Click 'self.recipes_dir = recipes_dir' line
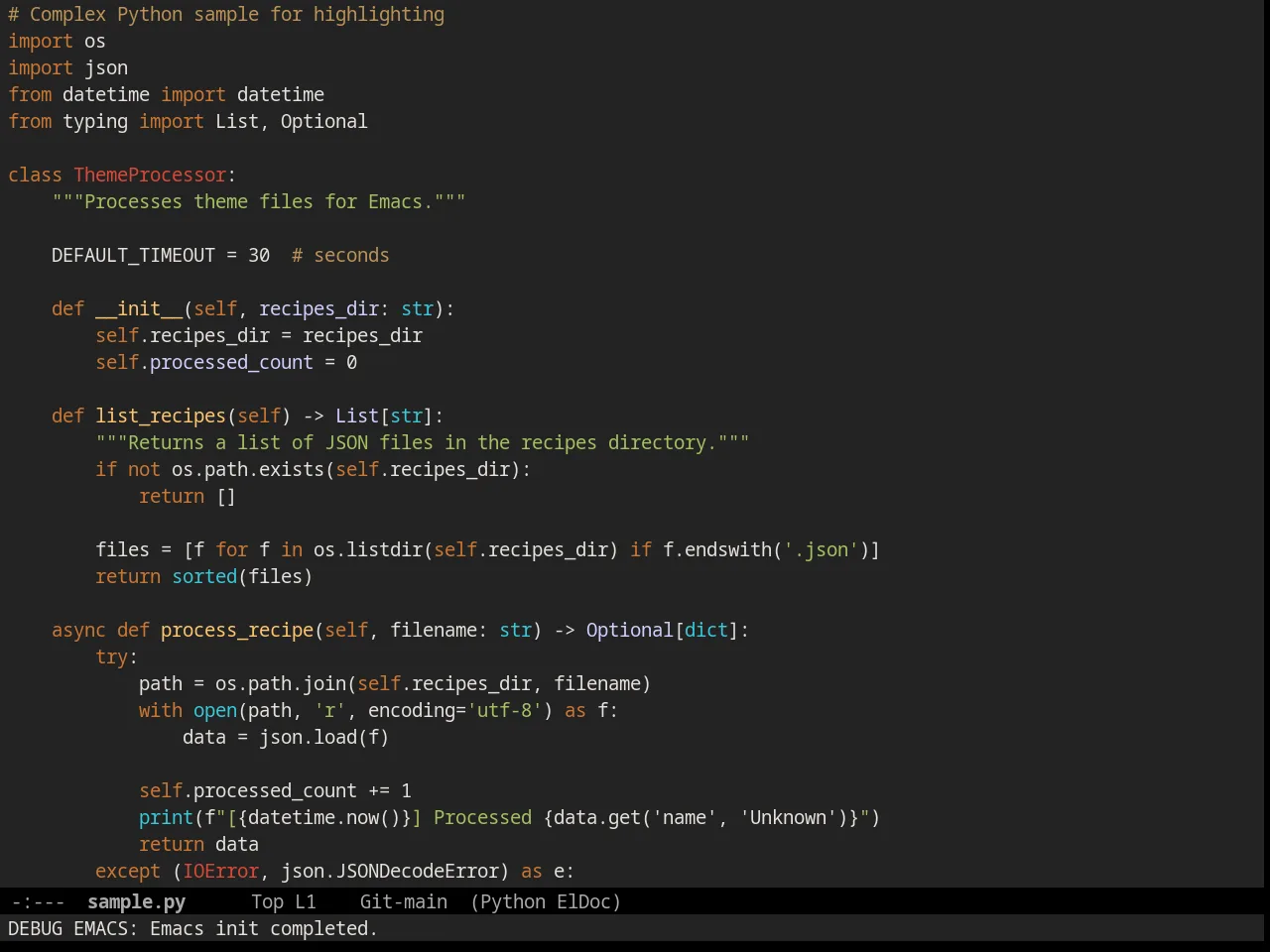The width and height of the screenshot is (1270, 952). pyautogui.click(x=259, y=335)
